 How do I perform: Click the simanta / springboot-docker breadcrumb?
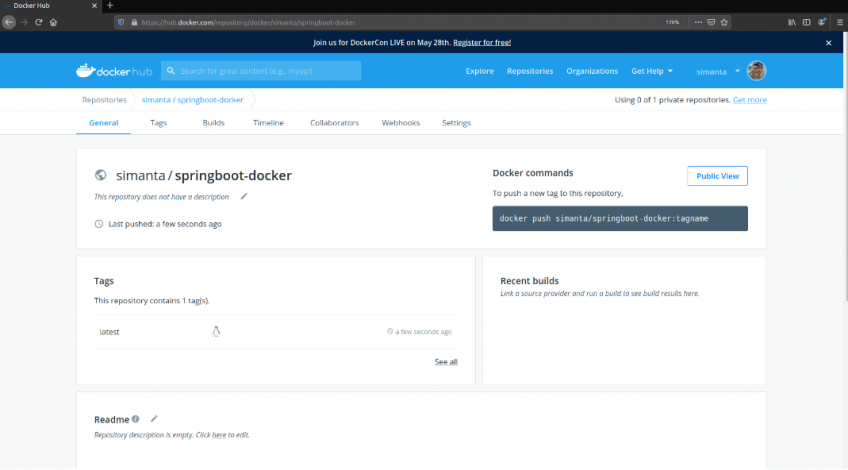tap(193, 100)
